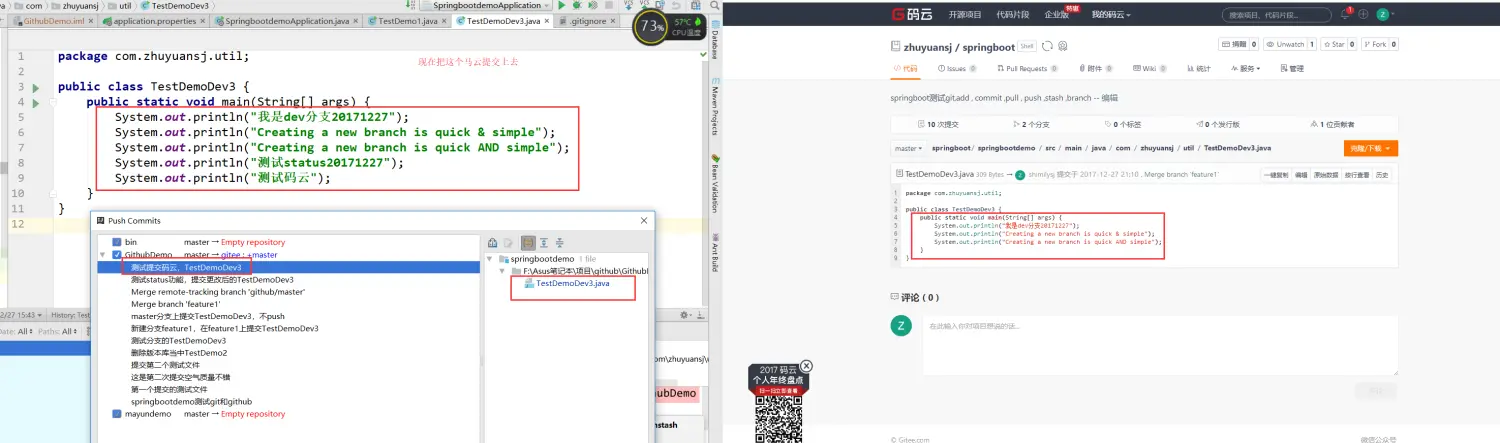This screenshot has height=443, width=1500.
Task: Click the Search Everywhere magnifier icon
Action: point(713,5)
